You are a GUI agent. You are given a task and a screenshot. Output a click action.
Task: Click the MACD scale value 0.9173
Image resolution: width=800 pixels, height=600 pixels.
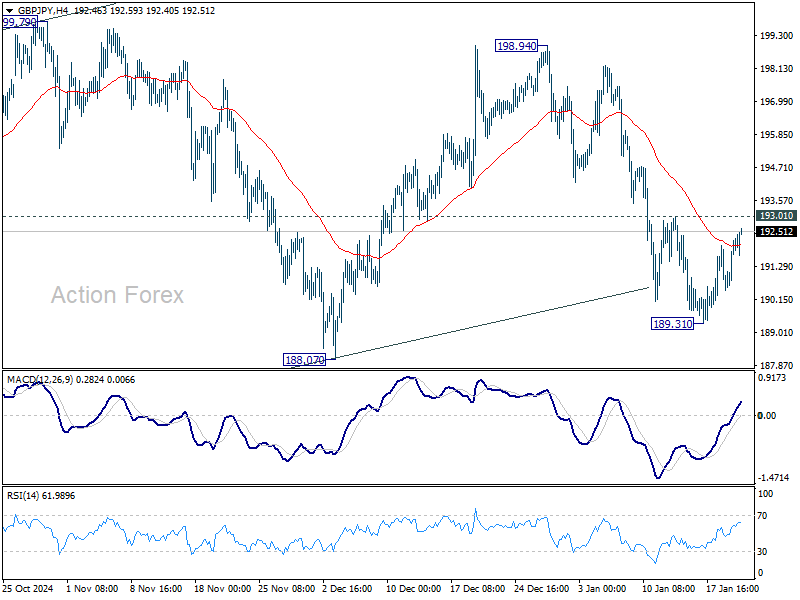click(x=773, y=378)
